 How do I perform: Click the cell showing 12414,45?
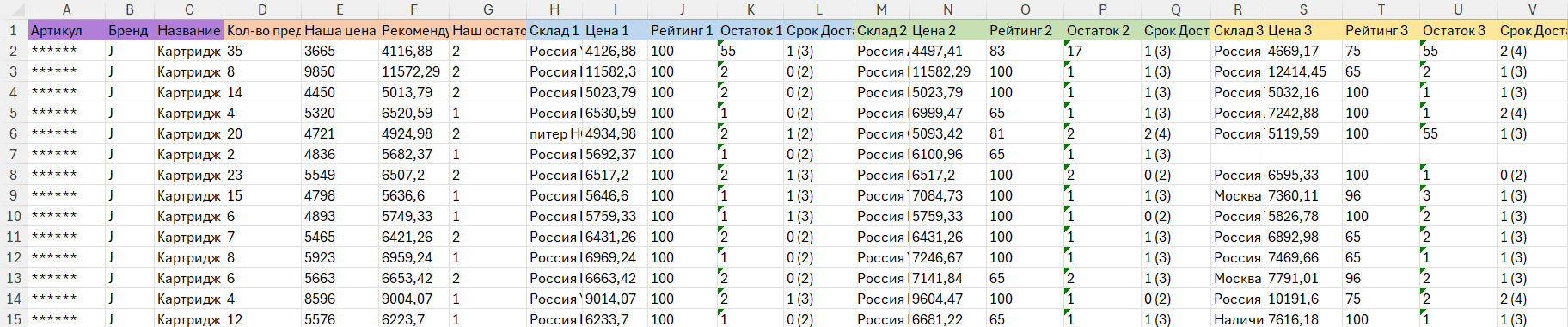(1303, 71)
